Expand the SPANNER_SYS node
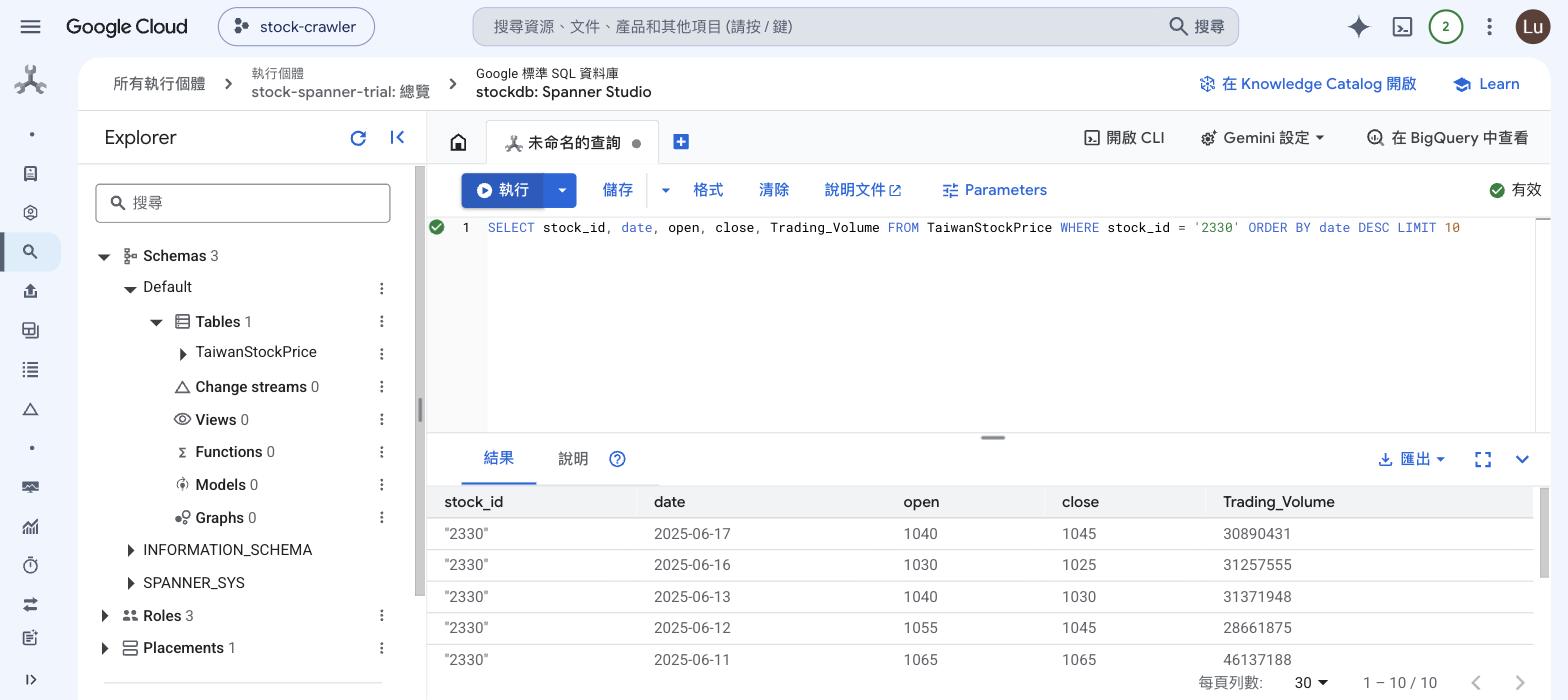Screen dimensions: 1568x700 point(130,583)
